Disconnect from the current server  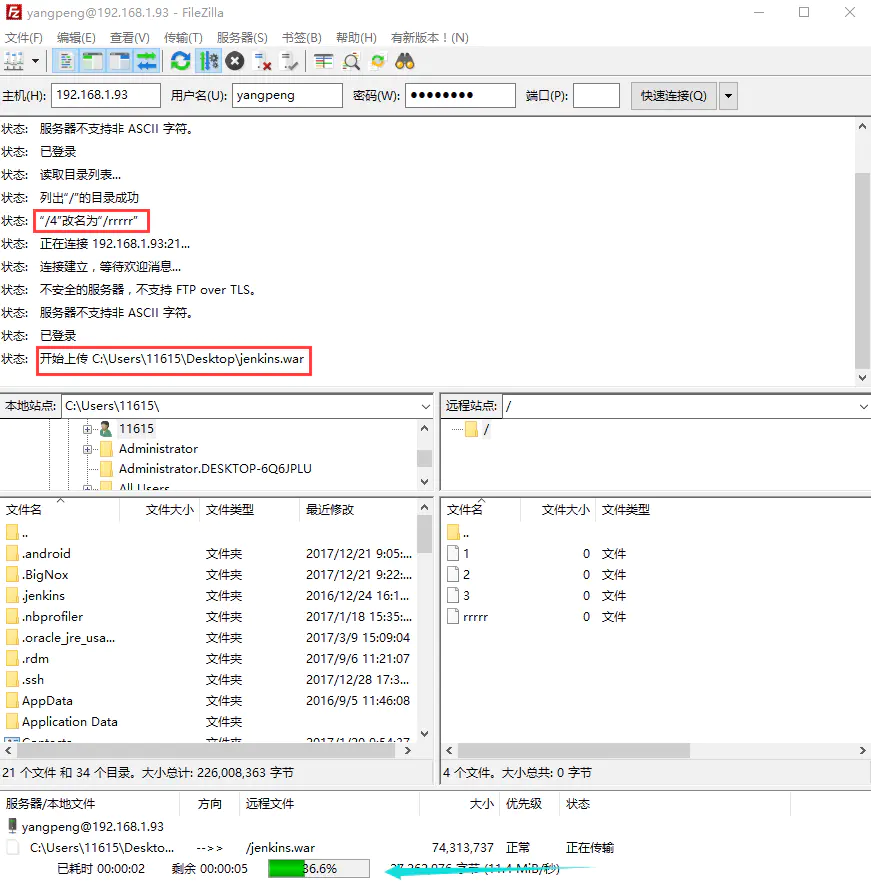pyautogui.click(x=263, y=61)
